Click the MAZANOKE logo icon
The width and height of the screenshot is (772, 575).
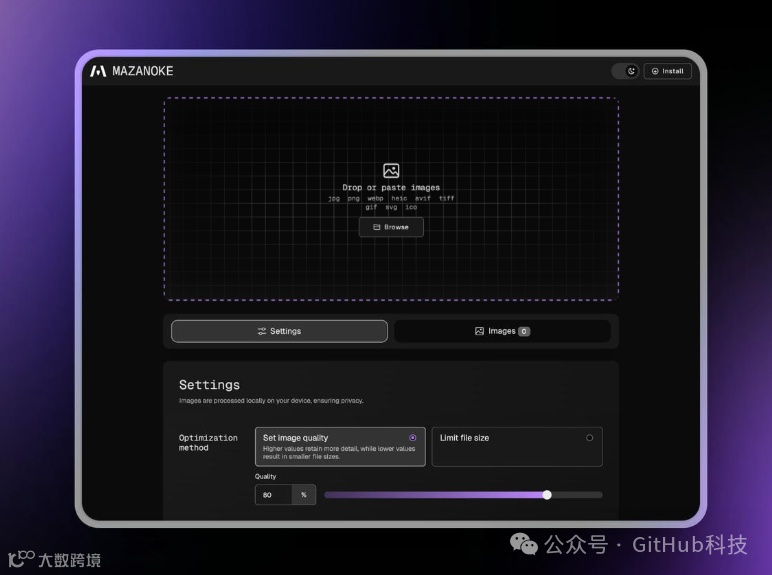coord(98,71)
